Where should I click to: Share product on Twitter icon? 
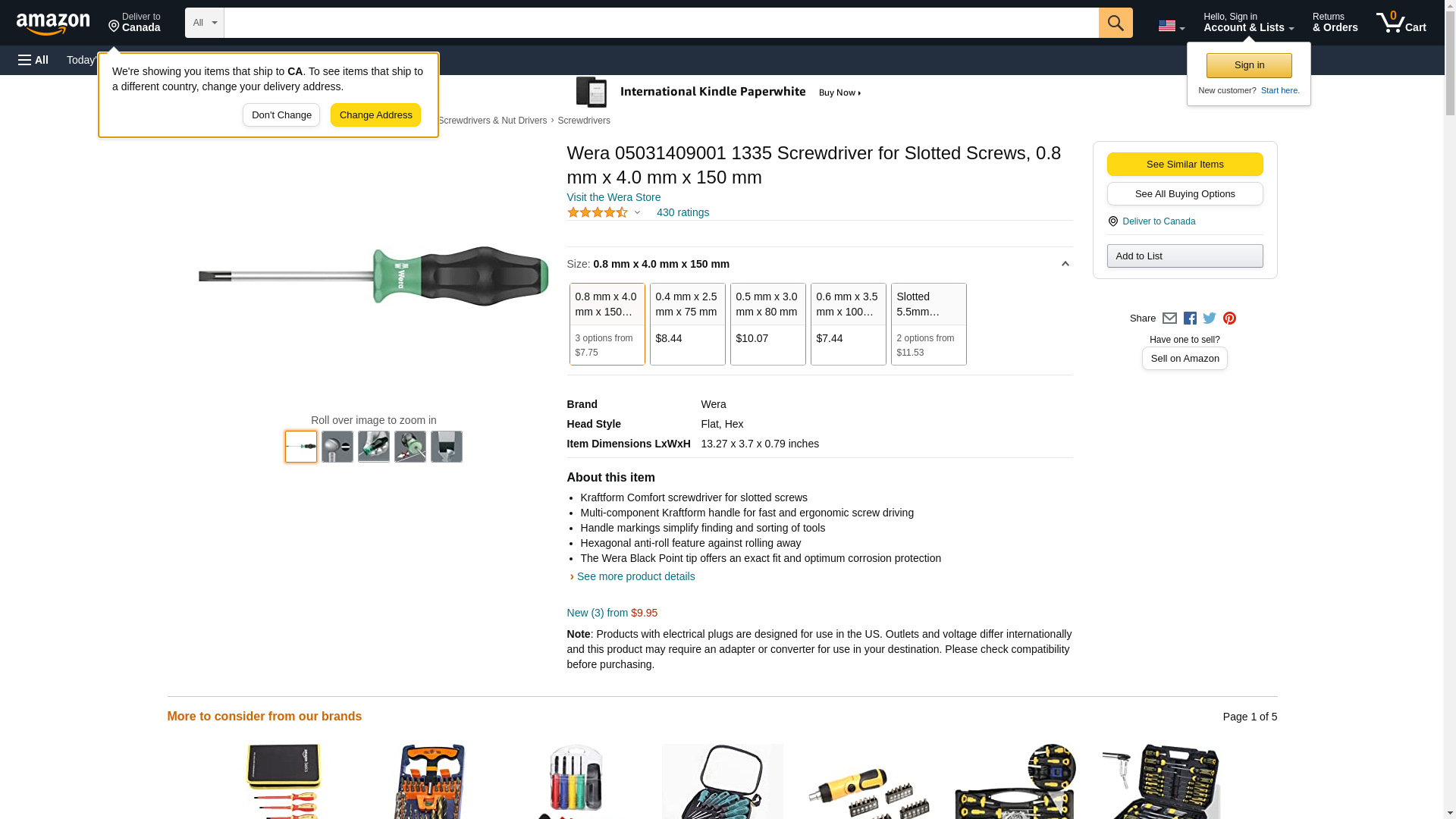(x=1210, y=318)
